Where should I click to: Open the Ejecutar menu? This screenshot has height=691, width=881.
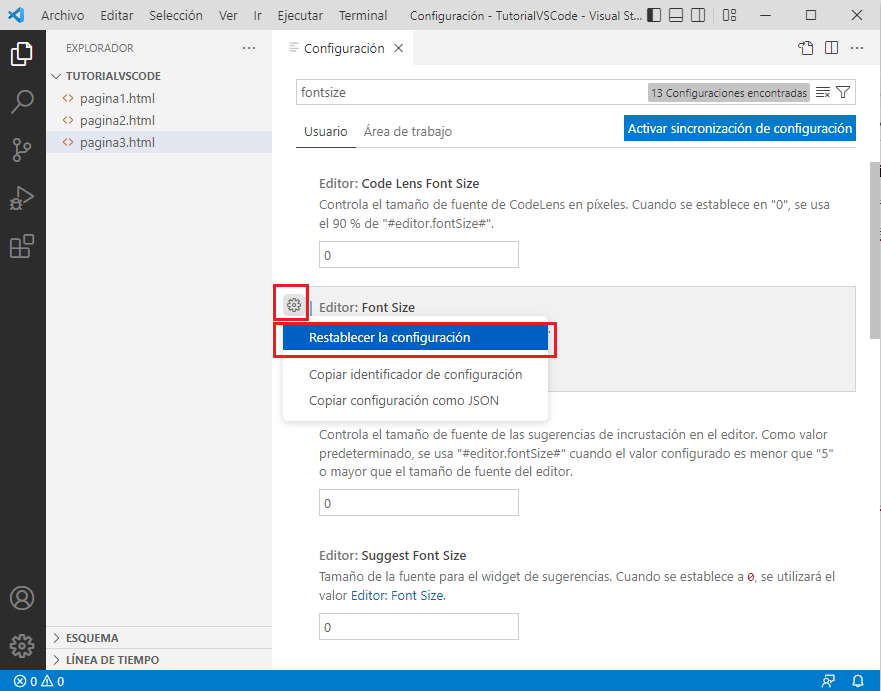[x=300, y=15]
